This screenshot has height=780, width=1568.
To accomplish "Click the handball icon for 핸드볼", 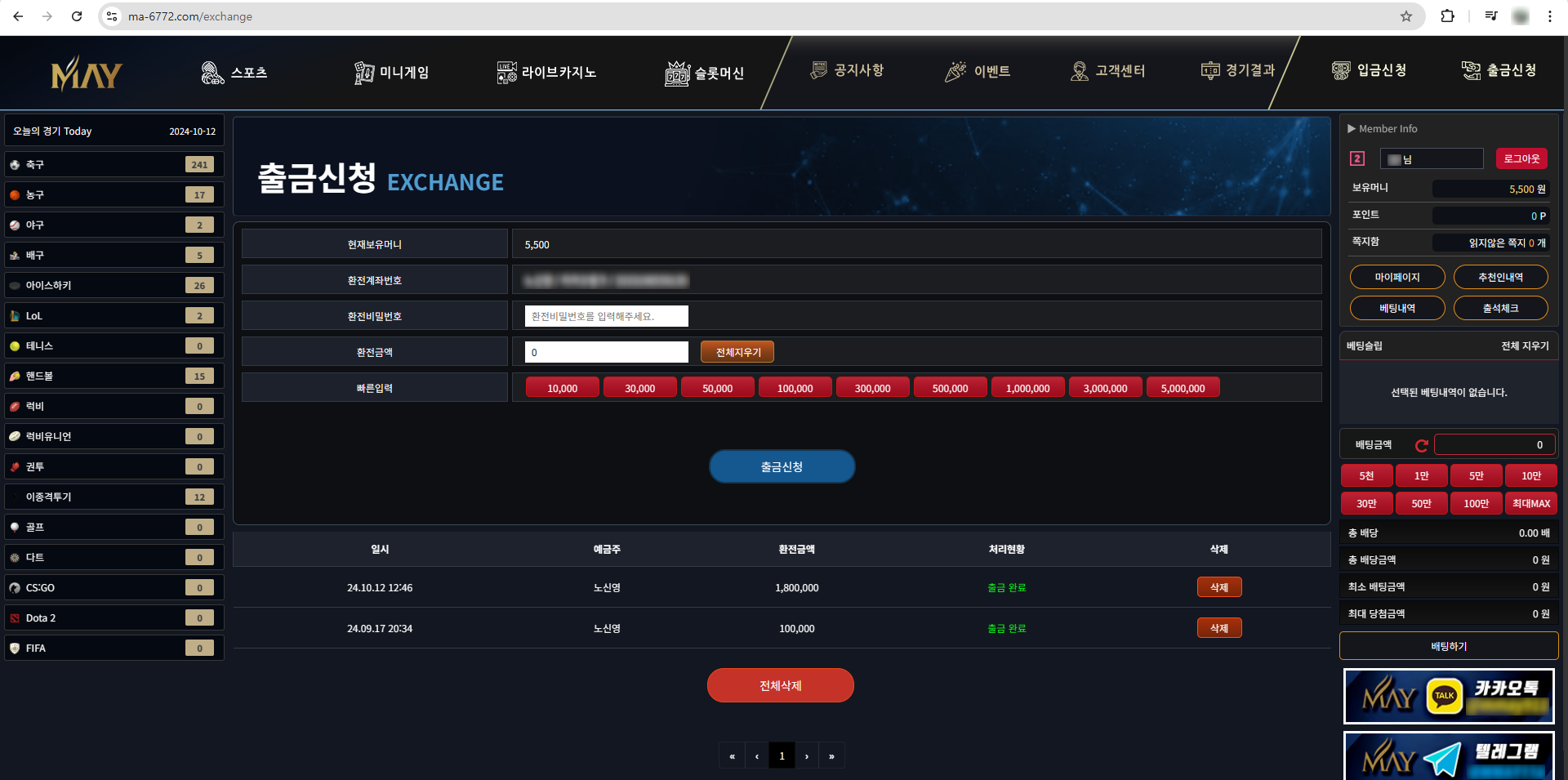I will pyautogui.click(x=15, y=377).
